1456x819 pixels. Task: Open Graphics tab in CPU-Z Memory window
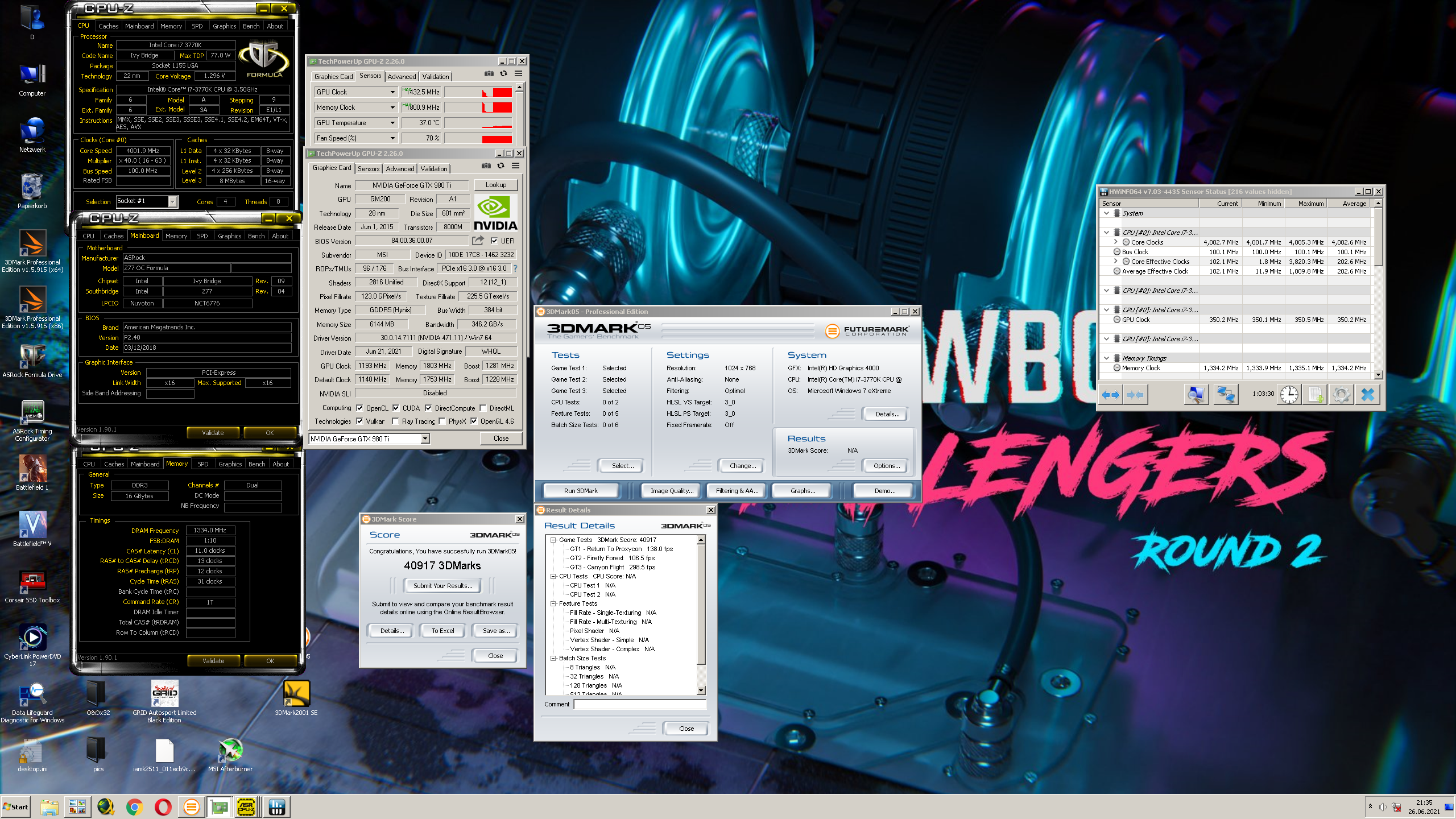pos(230,464)
